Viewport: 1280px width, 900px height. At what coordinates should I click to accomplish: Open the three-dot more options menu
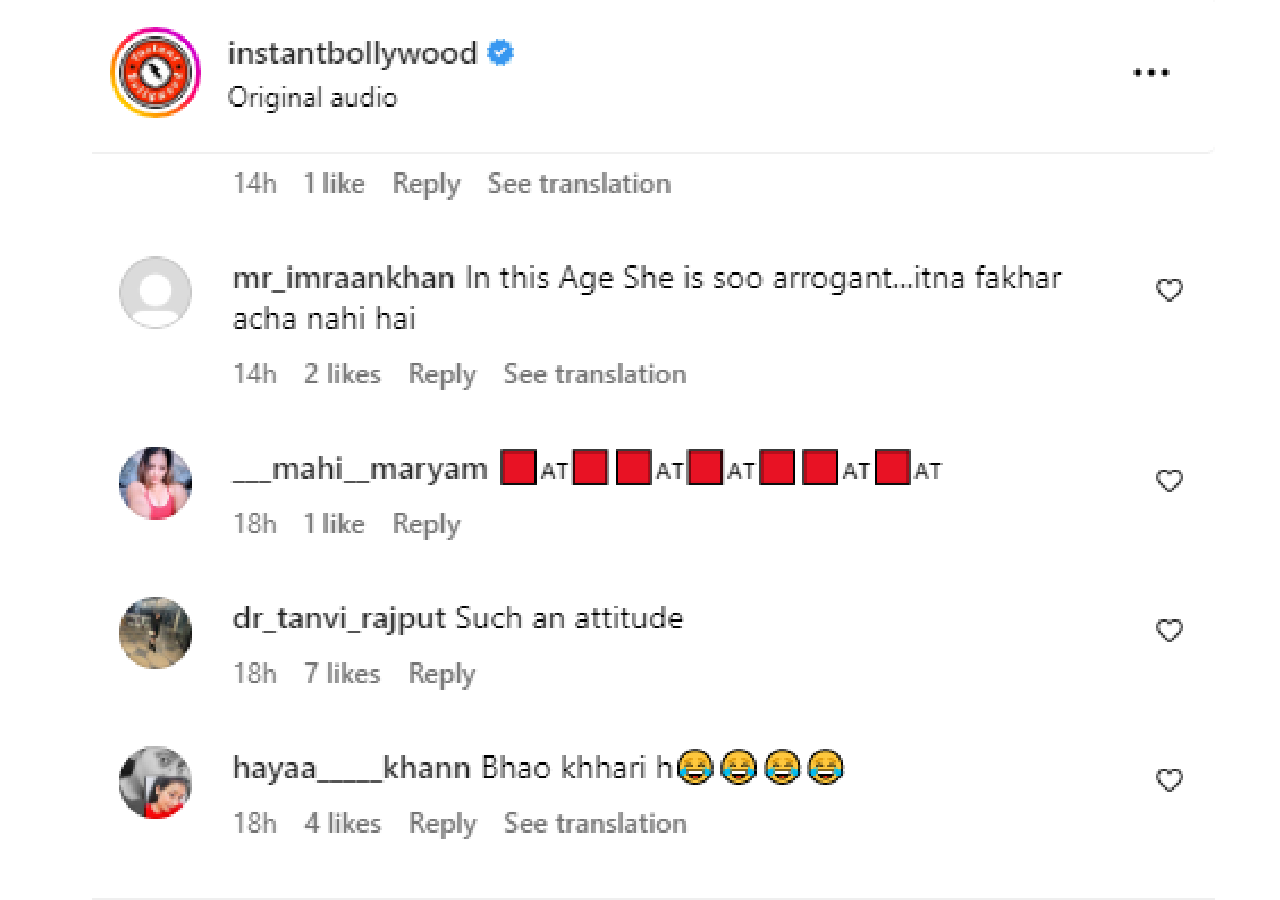click(x=1151, y=73)
